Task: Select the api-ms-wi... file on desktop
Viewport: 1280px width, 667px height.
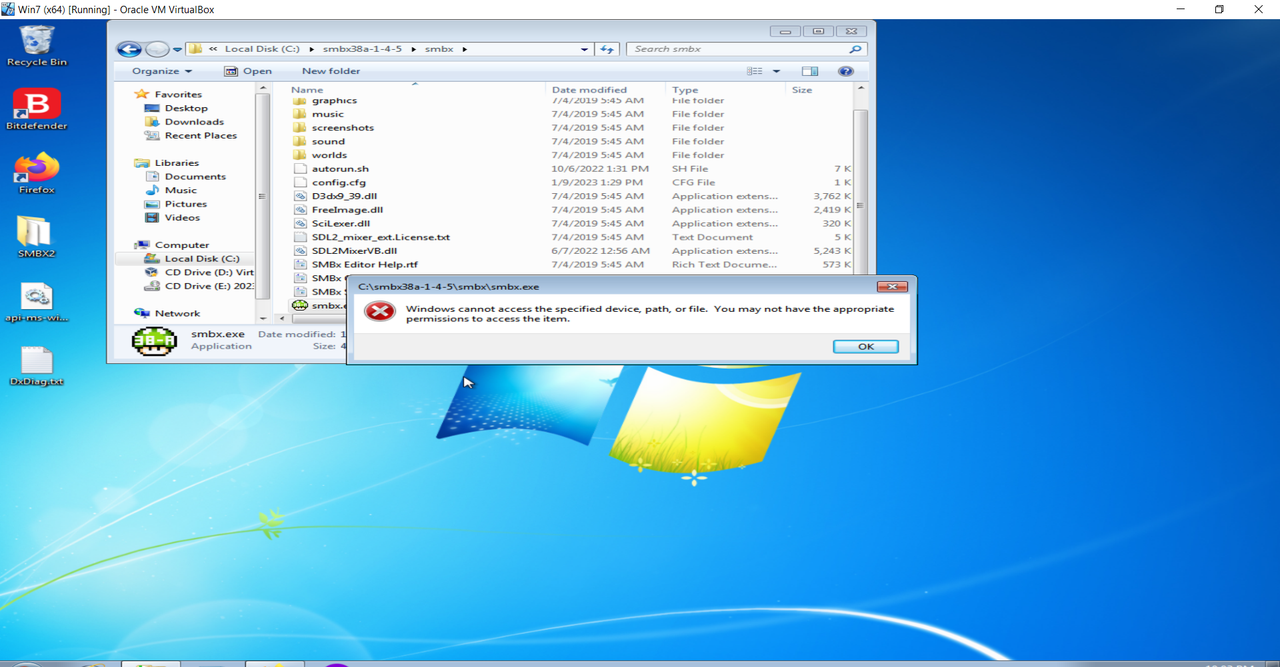Action: [x=37, y=302]
